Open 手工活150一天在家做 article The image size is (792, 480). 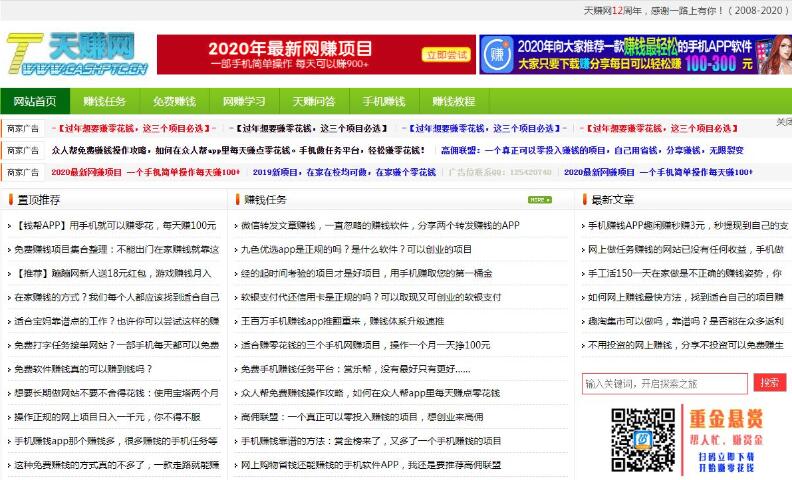pyautogui.click(x=685, y=273)
